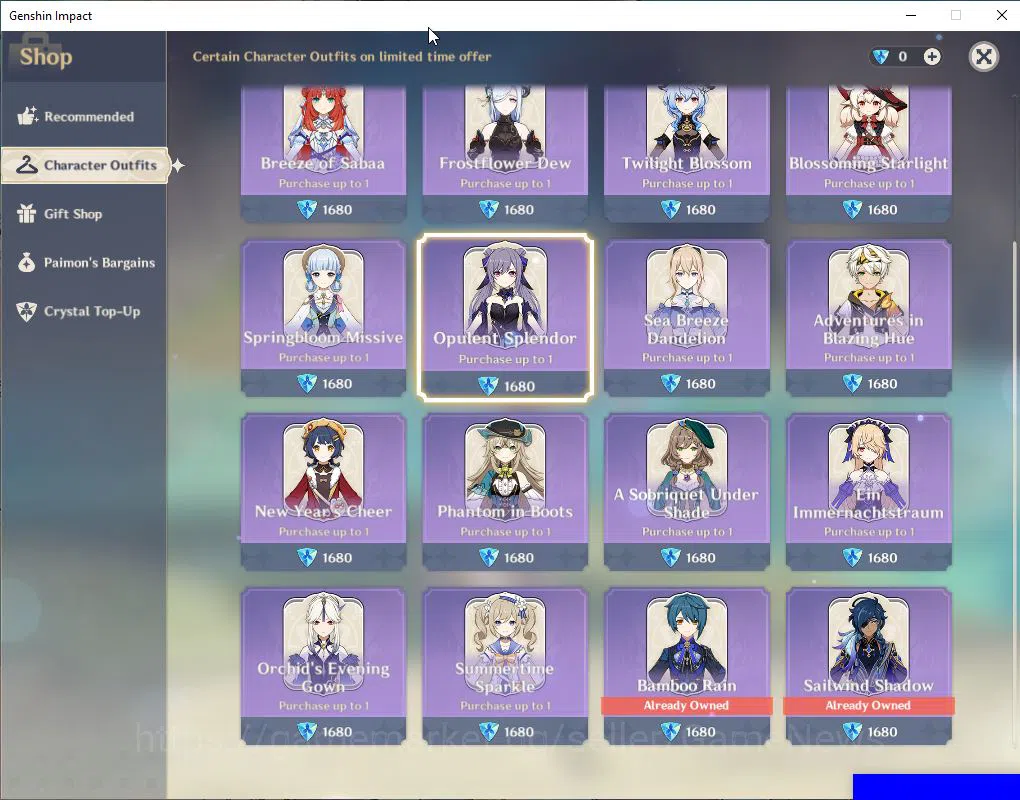
Task: Select the Summertime Sparkle outfit
Action: pos(505,665)
